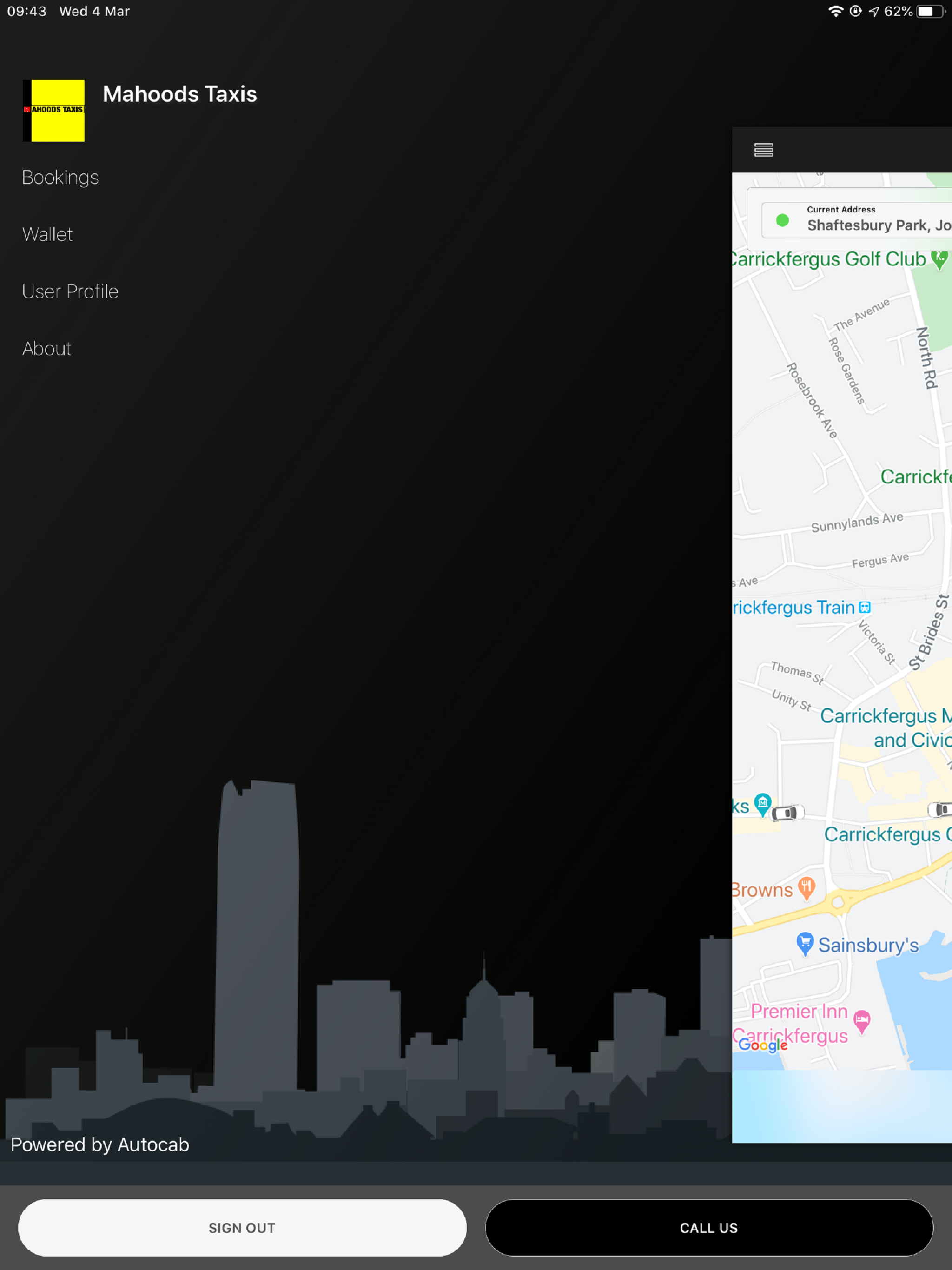Tap the green current location dot
Image resolution: width=952 pixels, height=1270 pixels.
(782, 220)
